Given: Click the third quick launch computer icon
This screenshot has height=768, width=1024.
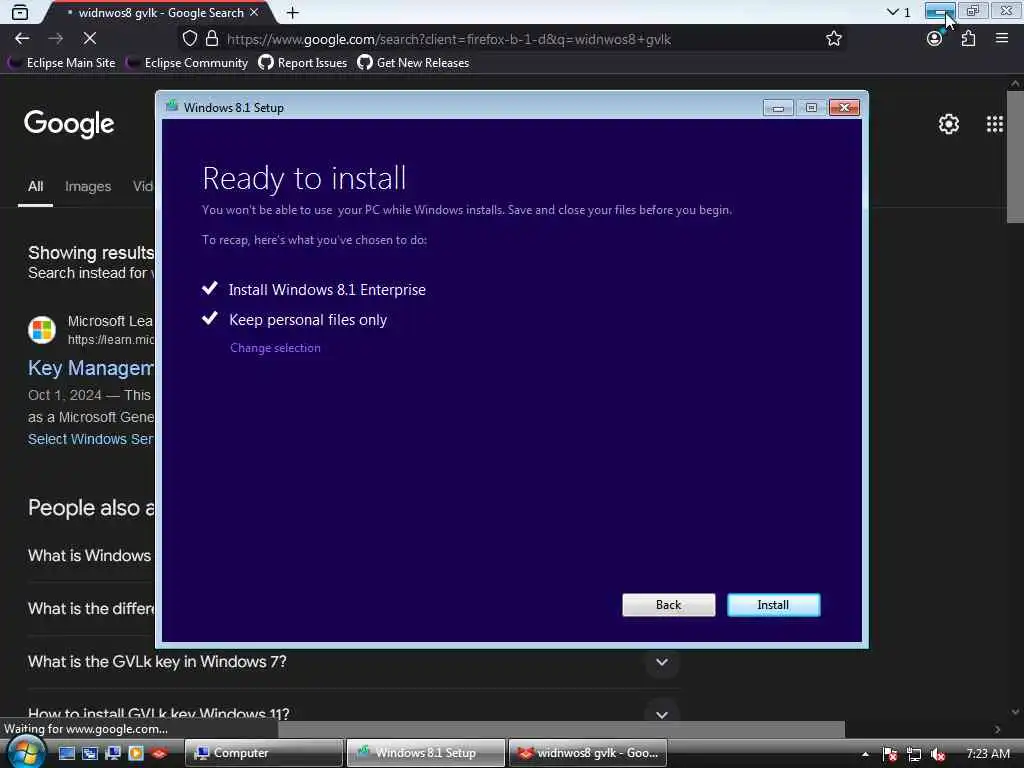Looking at the screenshot, I should [112, 753].
